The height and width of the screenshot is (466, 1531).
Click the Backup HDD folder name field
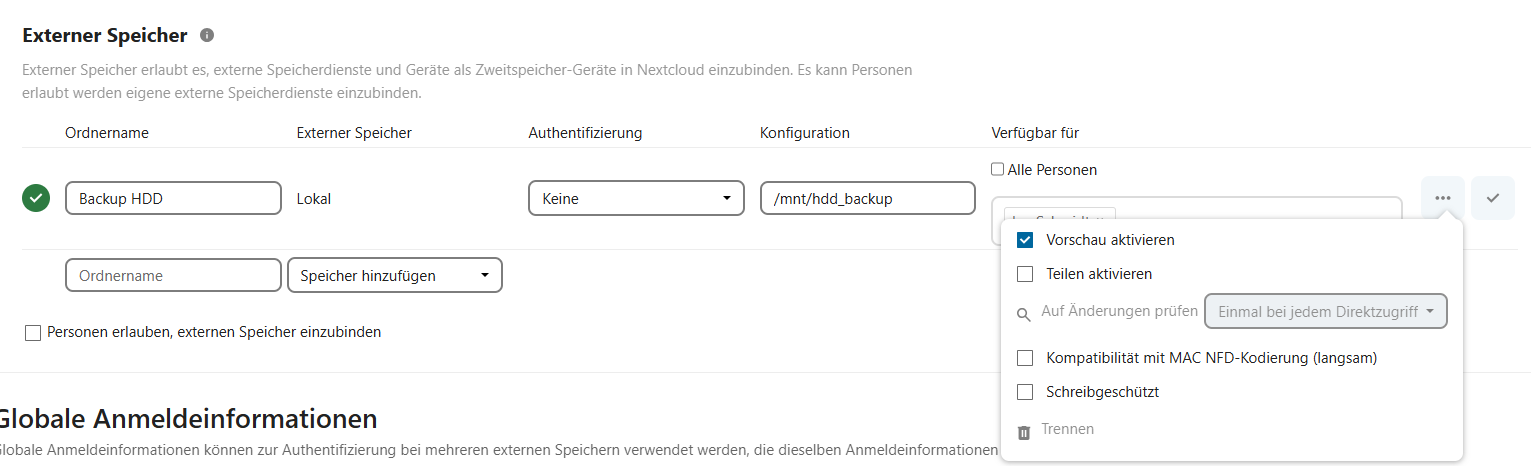[173, 198]
